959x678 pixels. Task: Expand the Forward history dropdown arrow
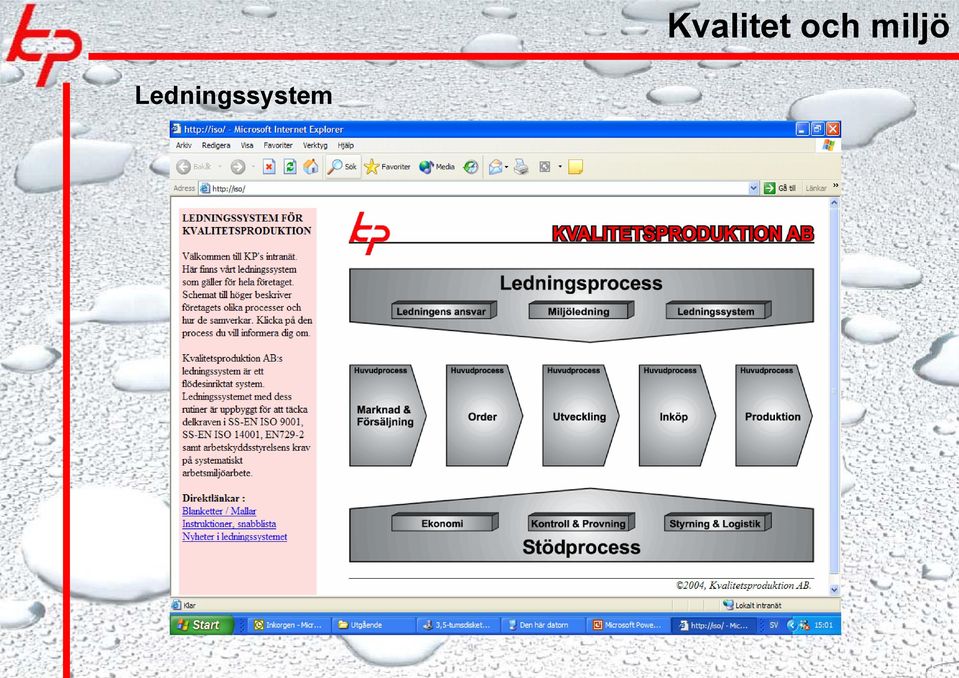tap(253, 167)
